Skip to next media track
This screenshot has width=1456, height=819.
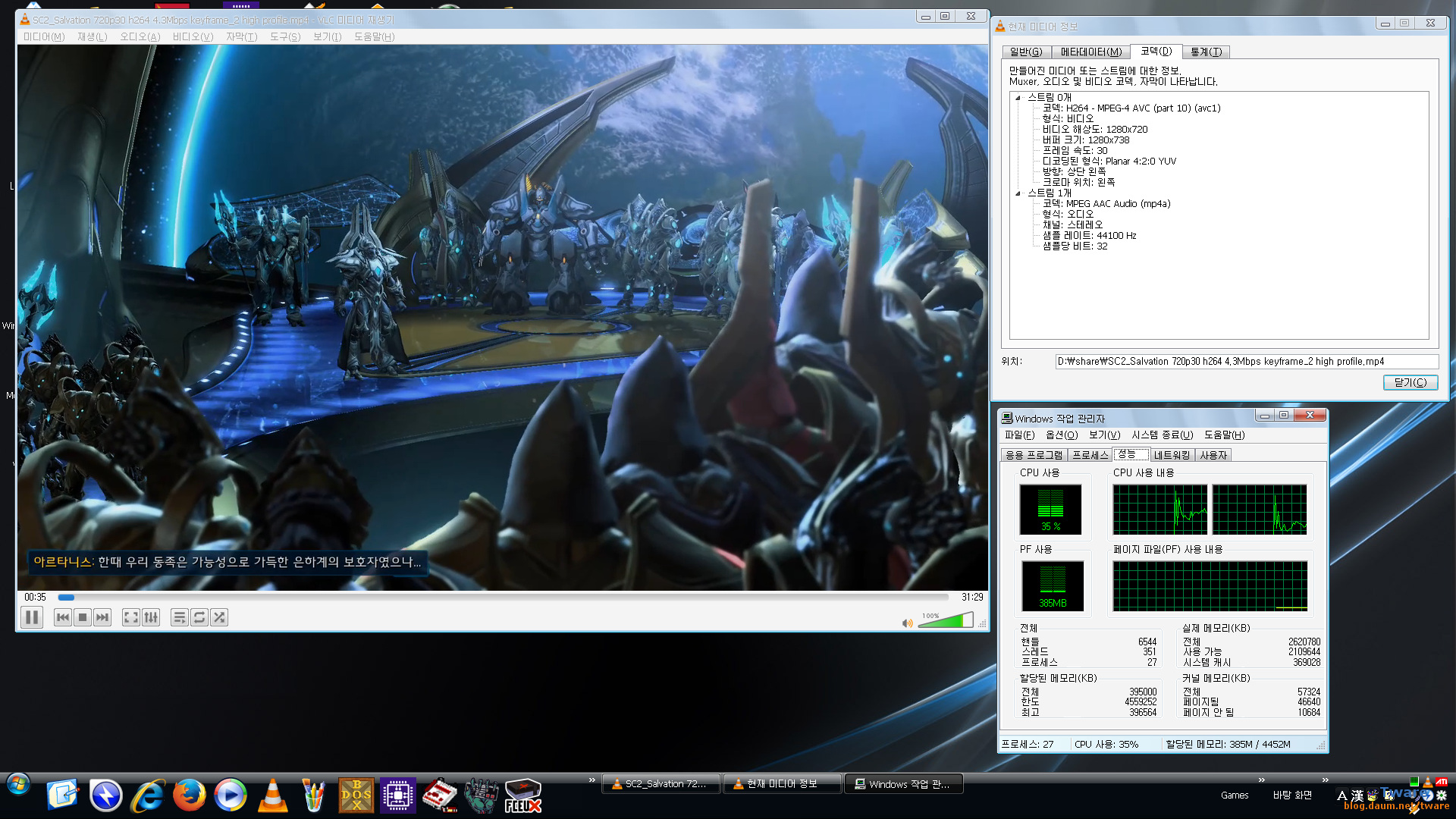102,617
